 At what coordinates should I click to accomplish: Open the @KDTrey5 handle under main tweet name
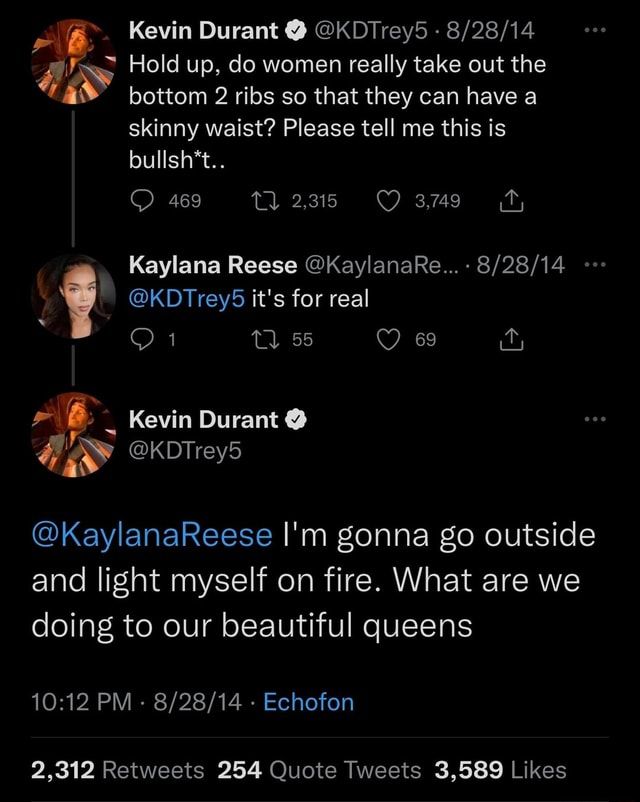(186, 451)
